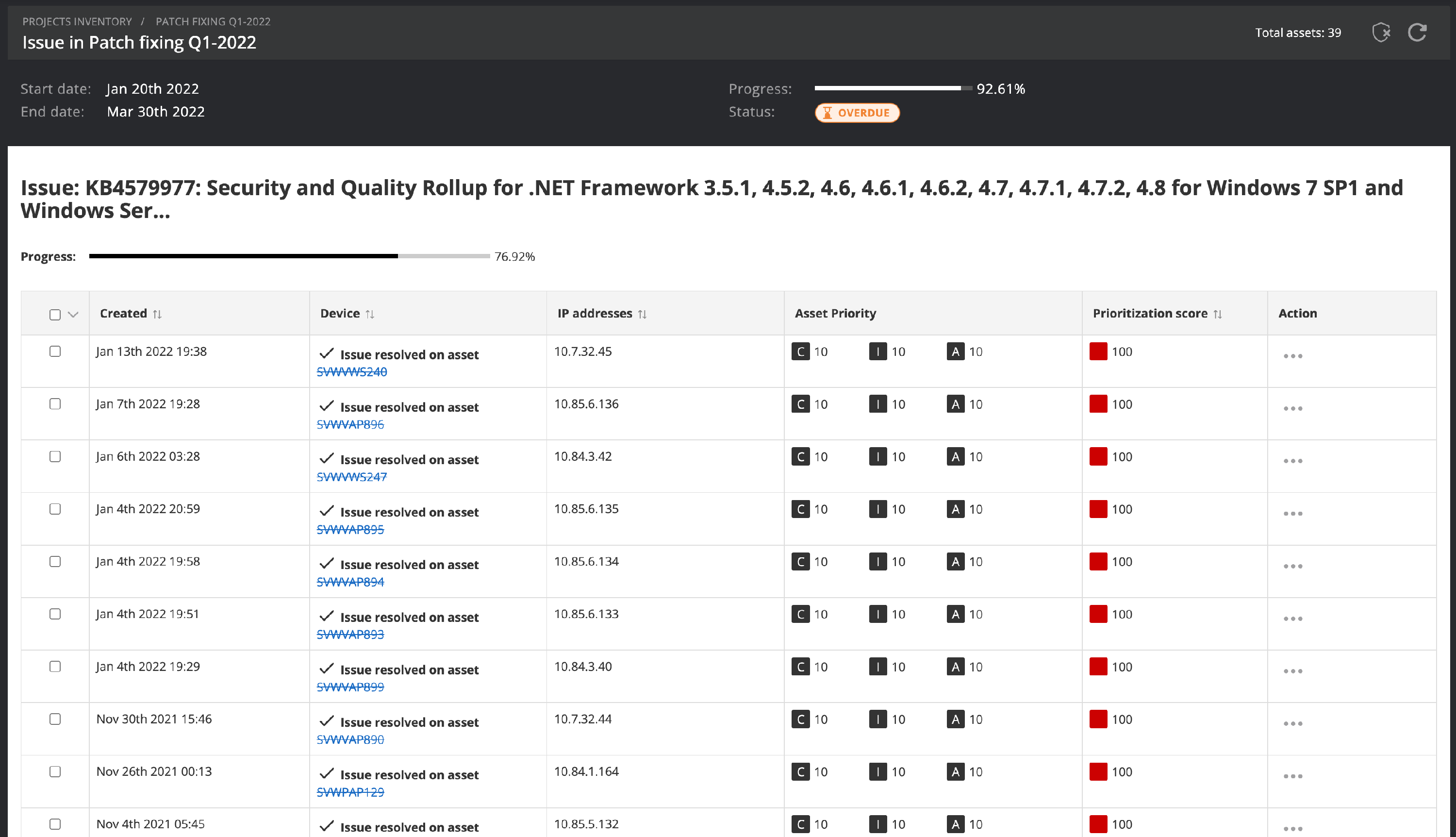Check the Jan 13th 2022 row checkbox
Screen dimensions: 1456x837
(55, 351)
